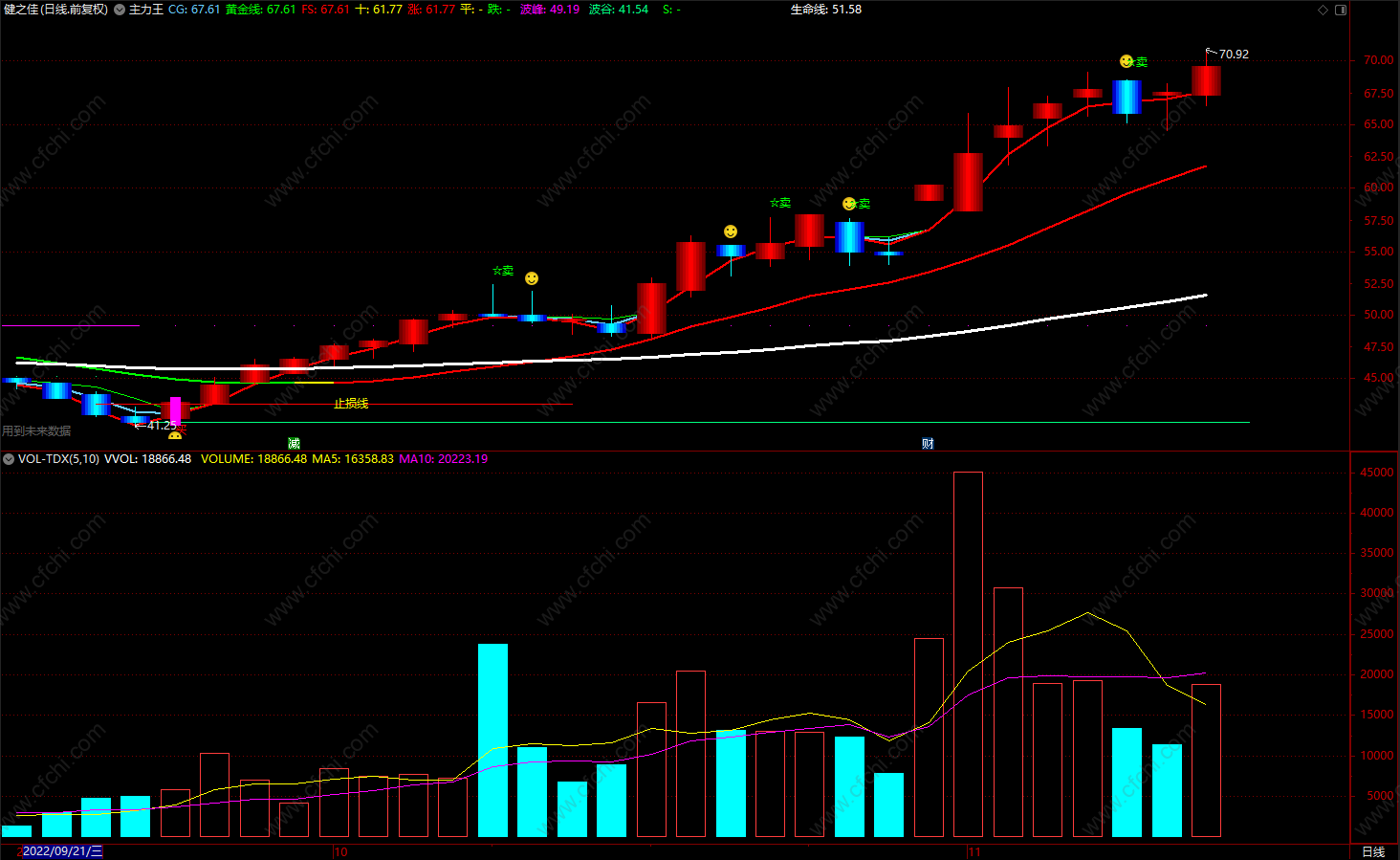This screenshot has height=860, width=1400.
Task: Click the sad face buy icon near the 41.25 low
Action: pyautogui.click(x=175, y=436)
